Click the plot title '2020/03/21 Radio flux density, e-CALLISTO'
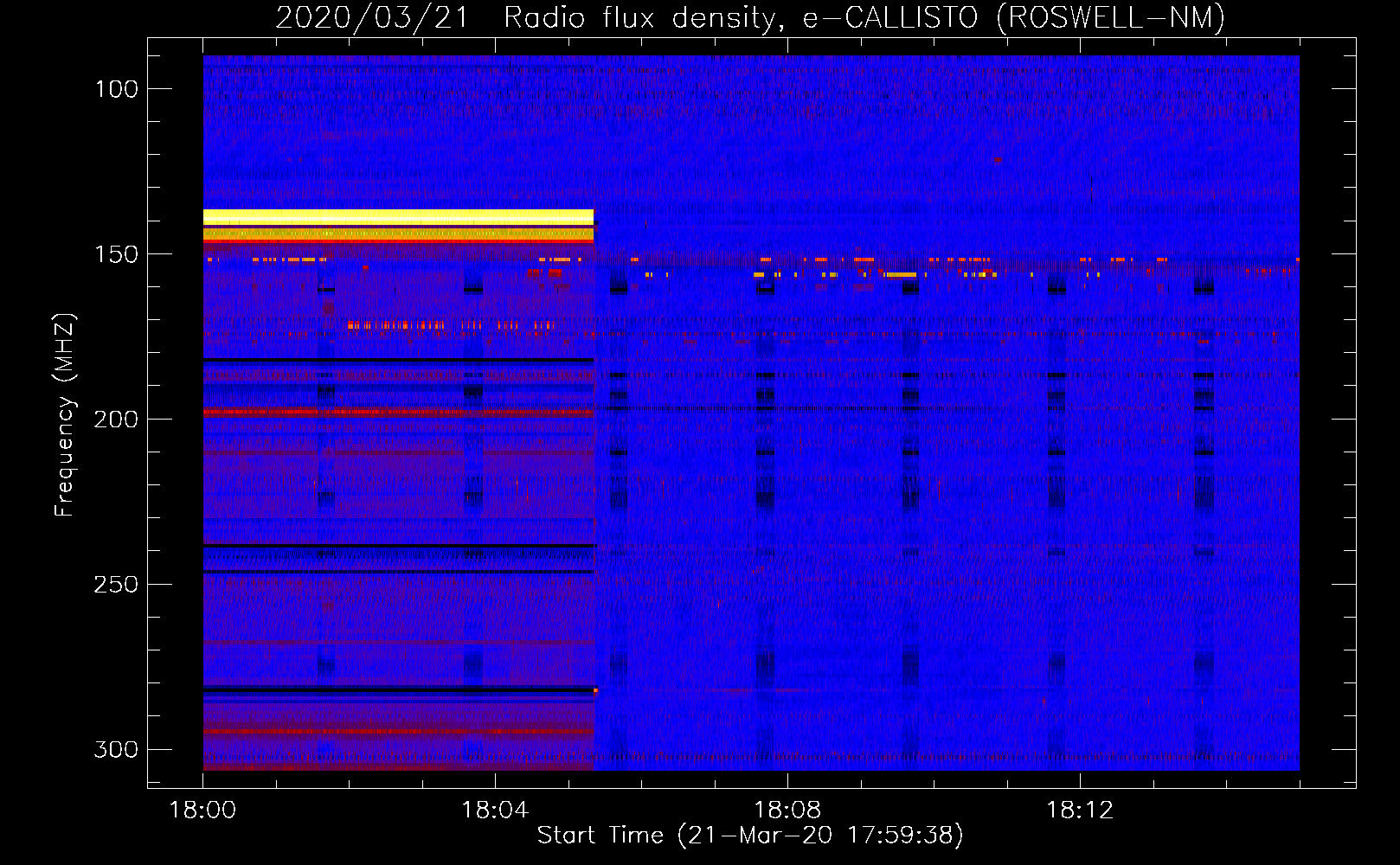 point(750,17)
